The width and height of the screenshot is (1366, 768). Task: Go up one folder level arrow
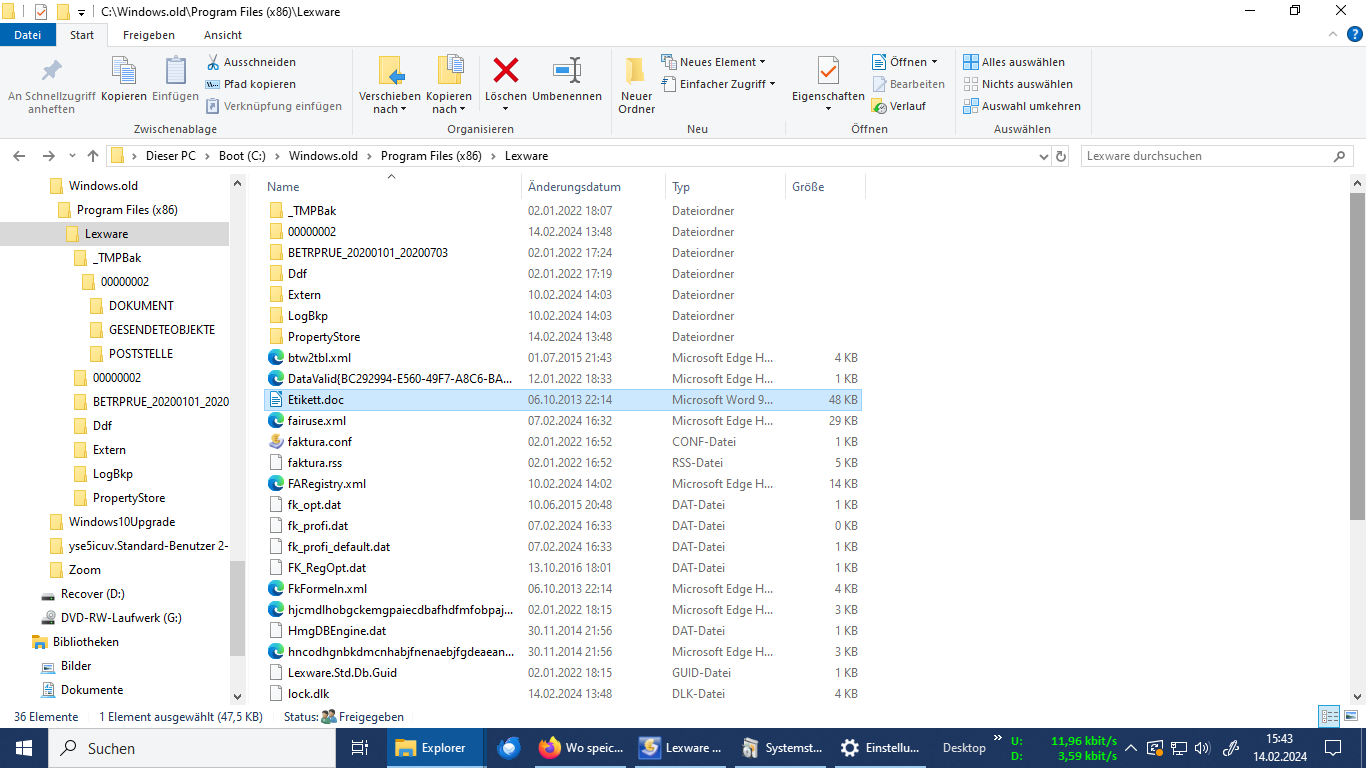[93, 156]
